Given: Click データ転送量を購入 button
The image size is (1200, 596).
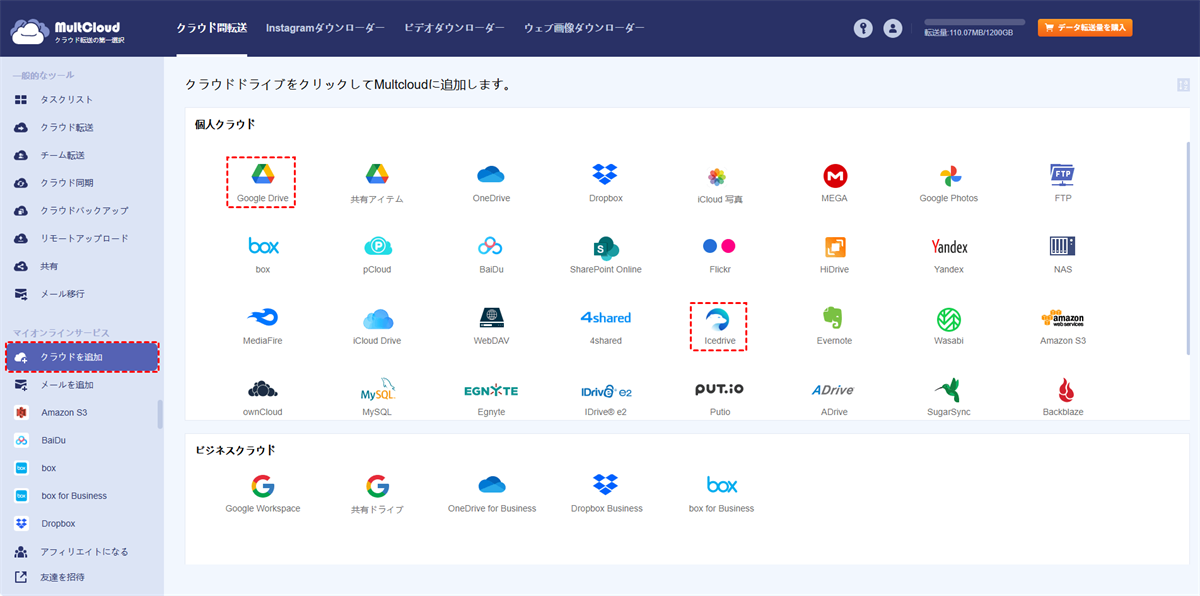Looking at the screenshot, I should coord(1085,28).
